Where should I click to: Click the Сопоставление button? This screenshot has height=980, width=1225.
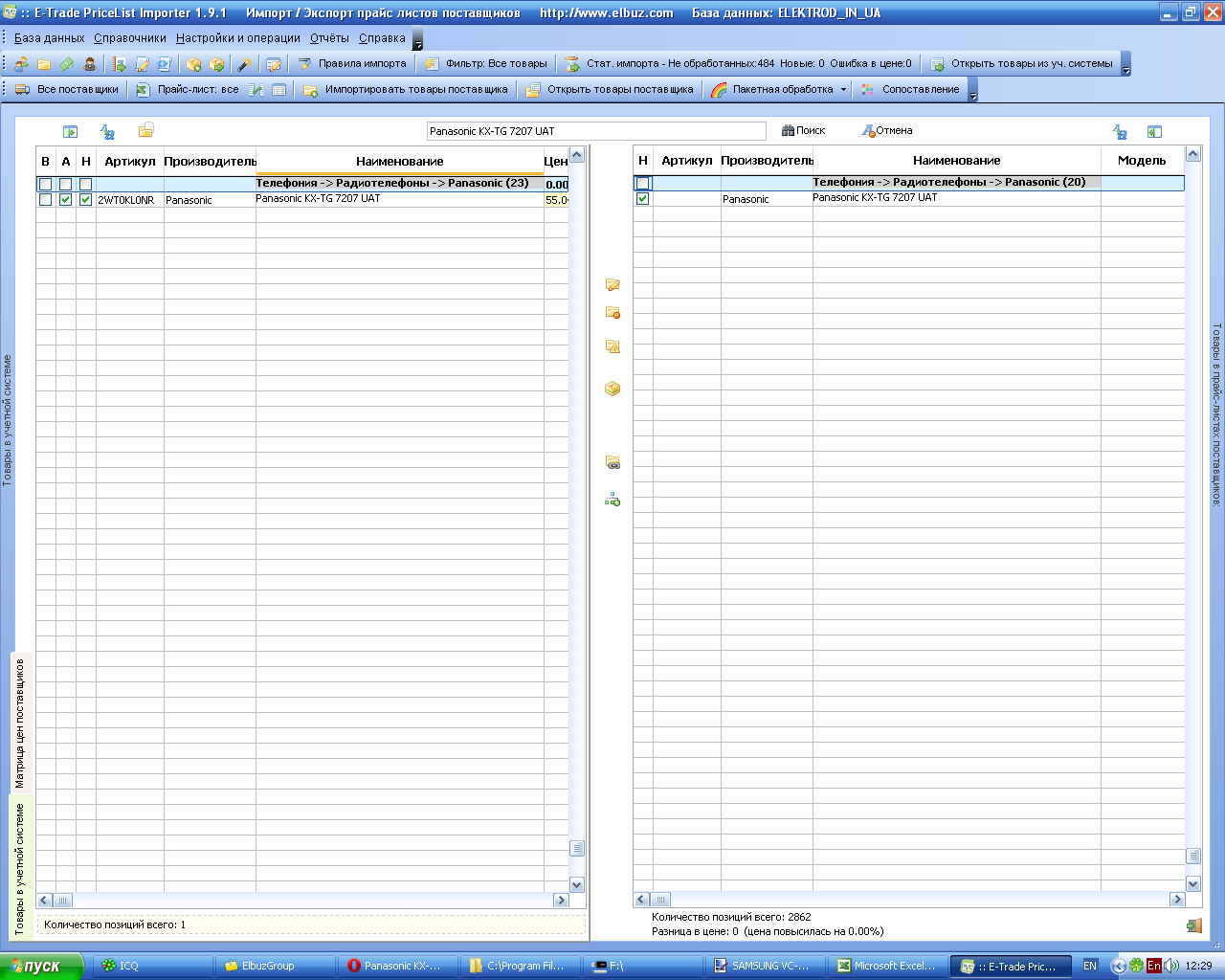pos(910,90)
